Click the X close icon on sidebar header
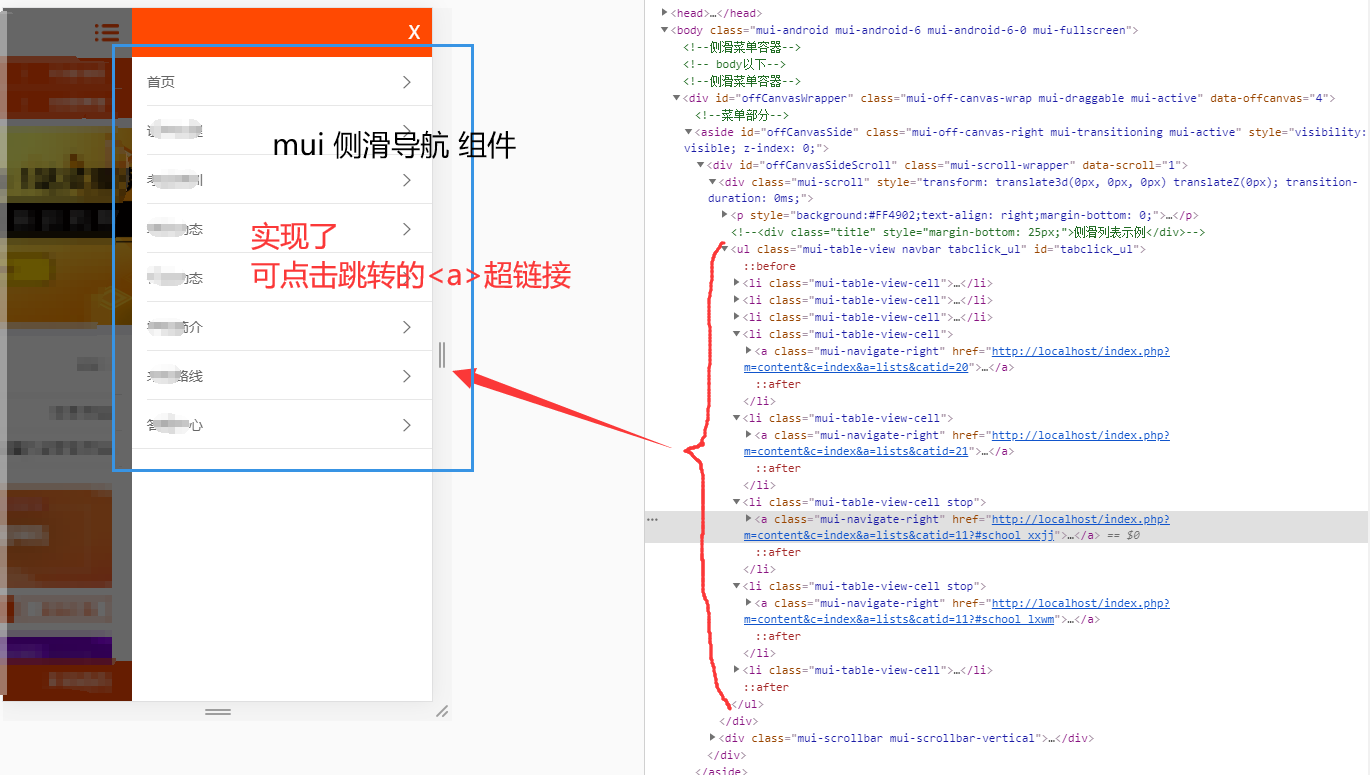 point(414,31)
